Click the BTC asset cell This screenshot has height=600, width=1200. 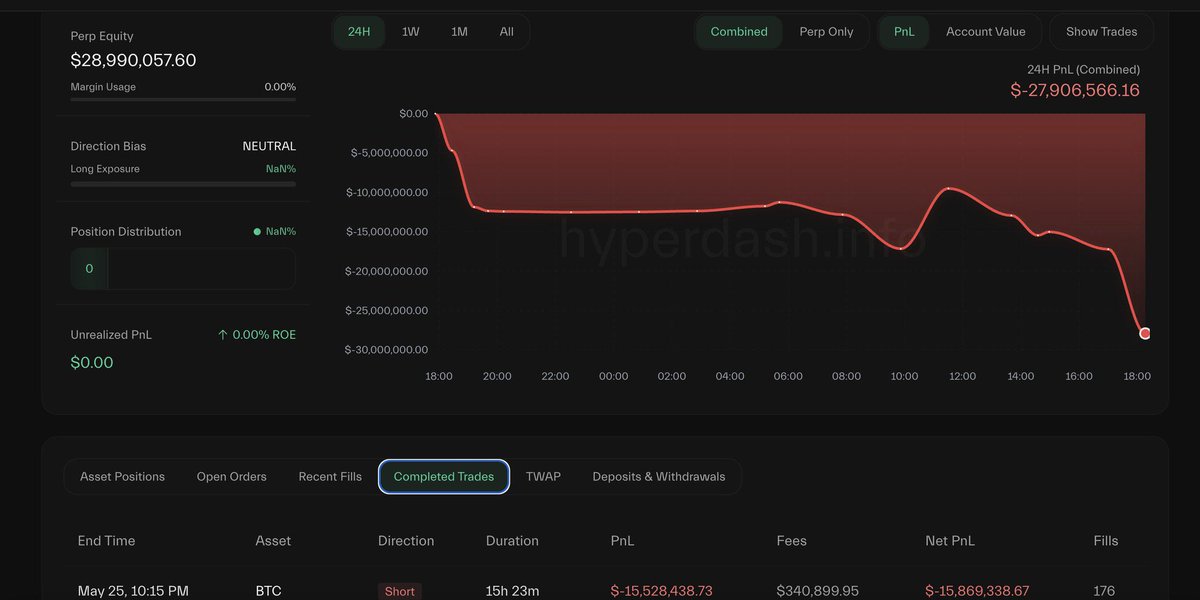268,591
